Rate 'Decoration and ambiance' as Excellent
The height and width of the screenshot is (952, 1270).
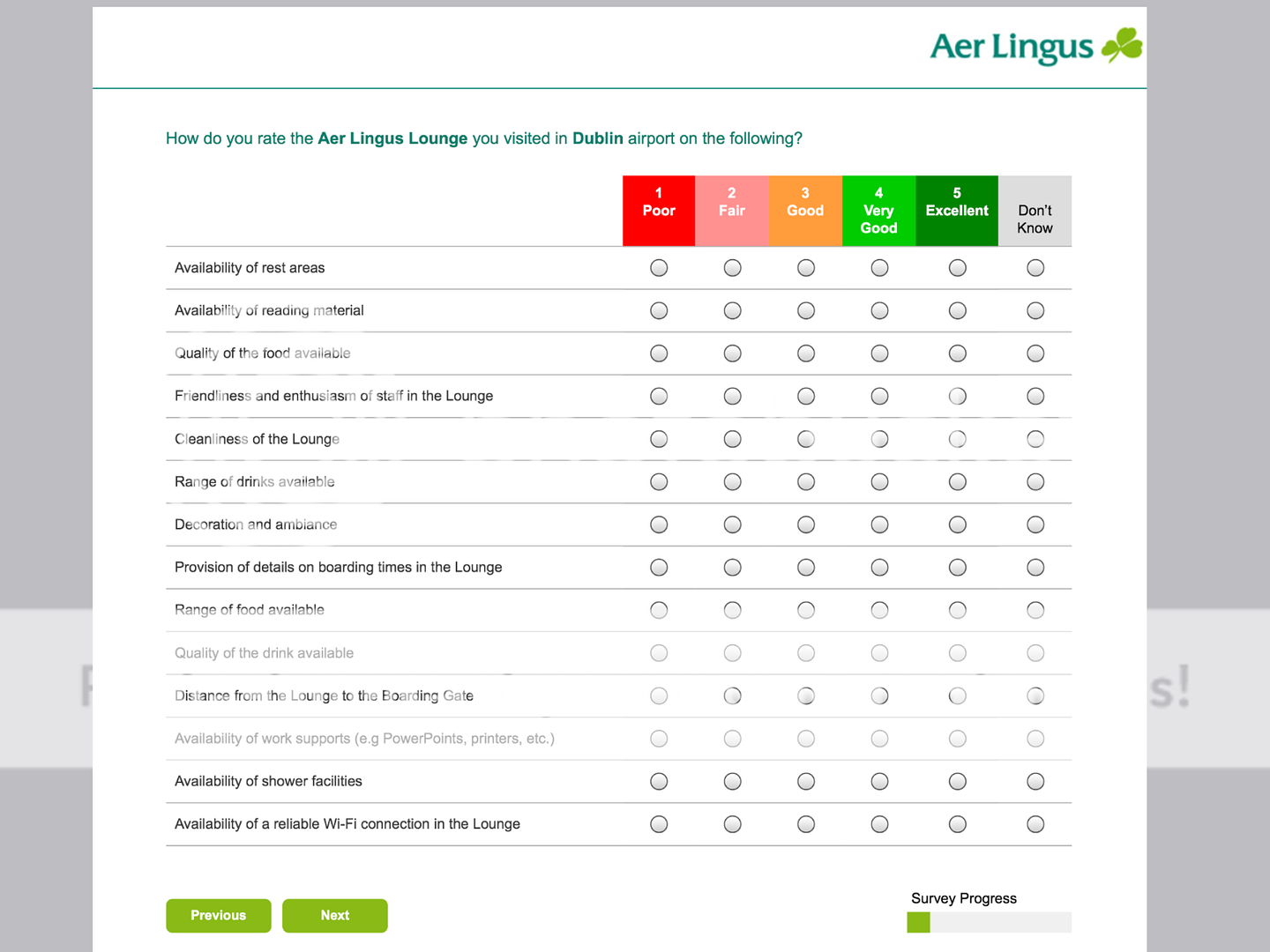coord(957,524)
